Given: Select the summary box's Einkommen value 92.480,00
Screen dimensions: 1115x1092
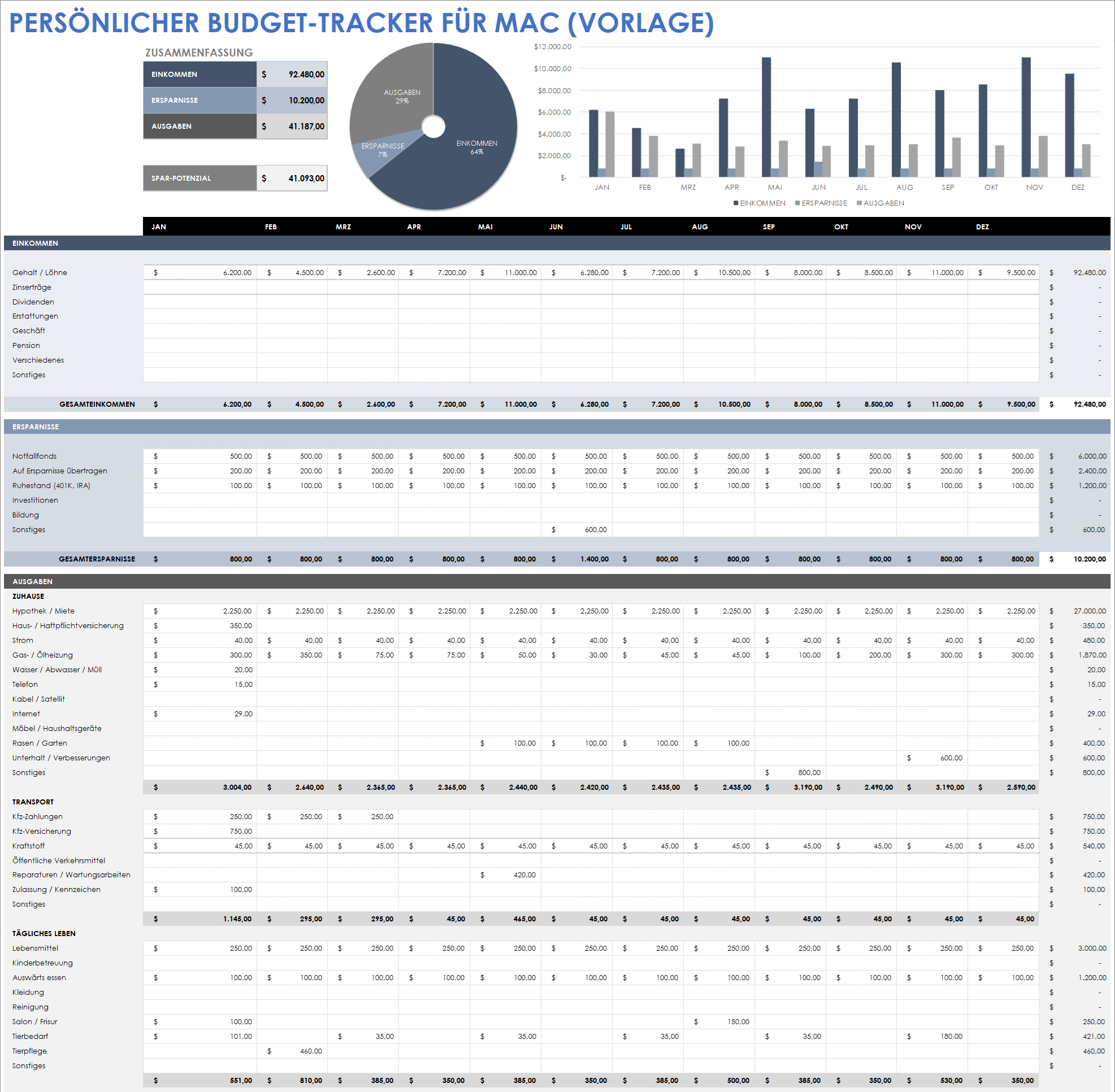Looking at the screenshot, I should point(292,75).
